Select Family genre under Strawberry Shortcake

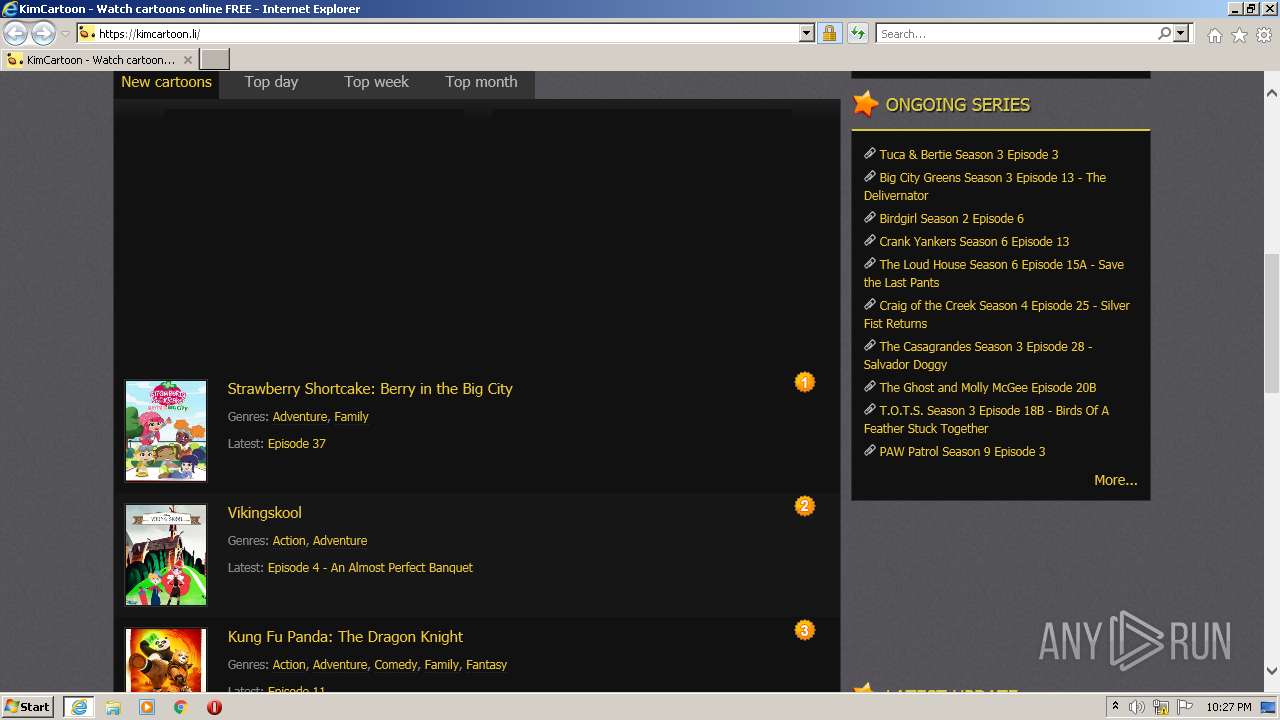[351, 417]
